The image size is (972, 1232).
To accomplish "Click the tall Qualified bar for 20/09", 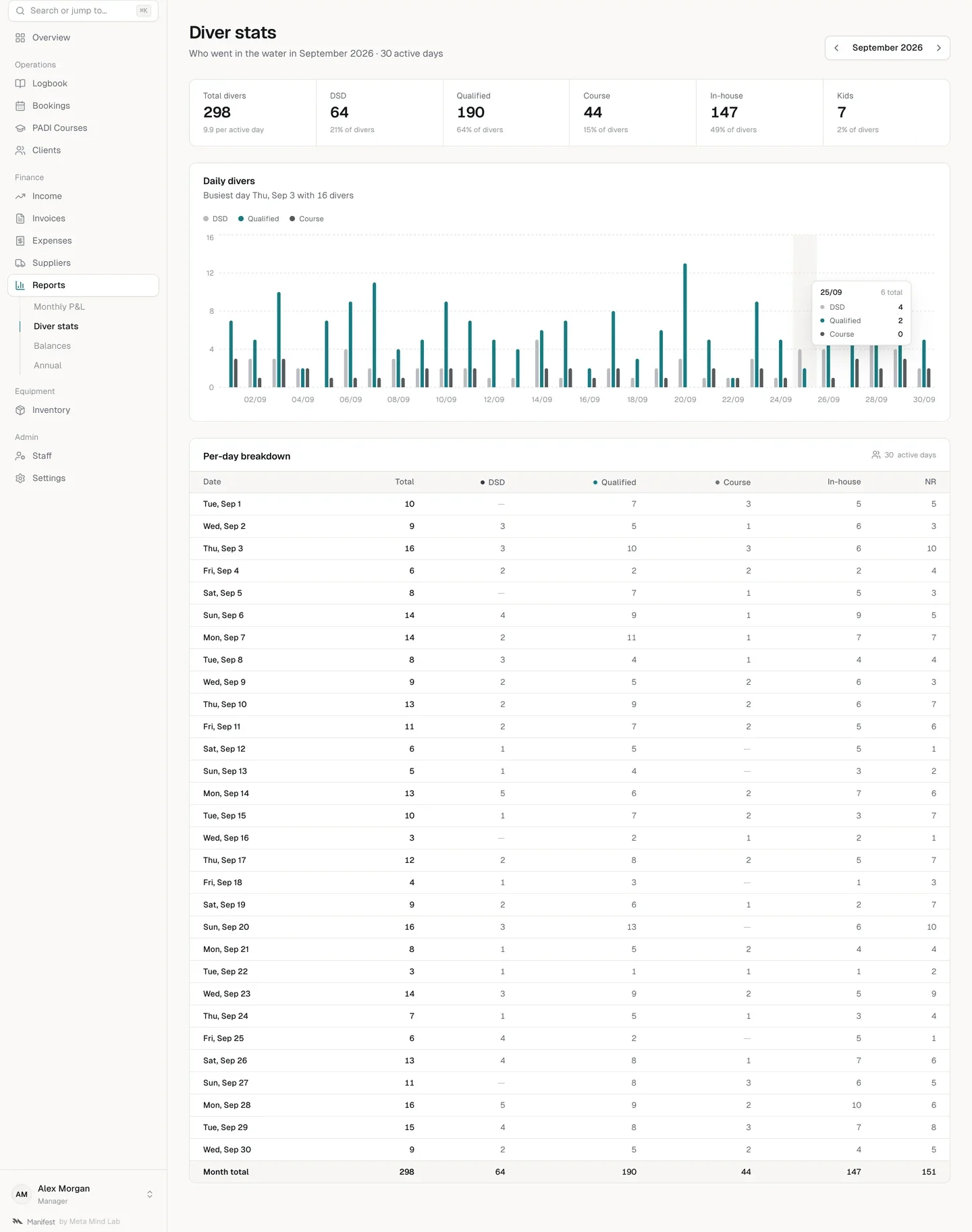I will pos(685,325).
